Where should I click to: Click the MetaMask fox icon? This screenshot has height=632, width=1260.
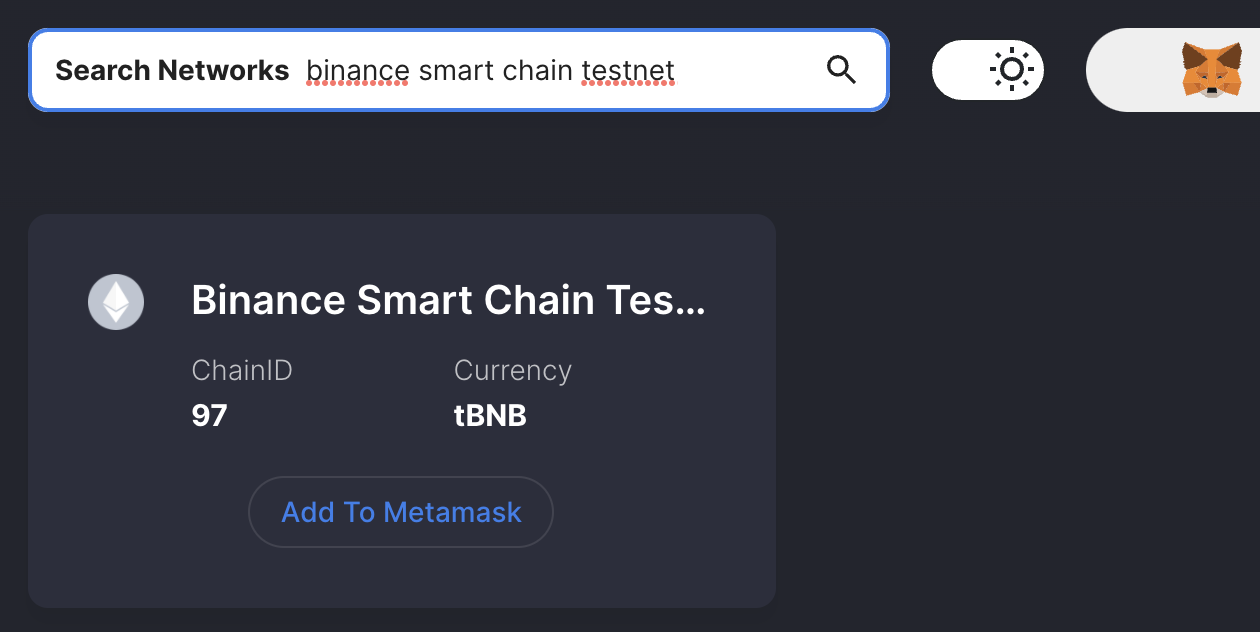coord(1212,70)
